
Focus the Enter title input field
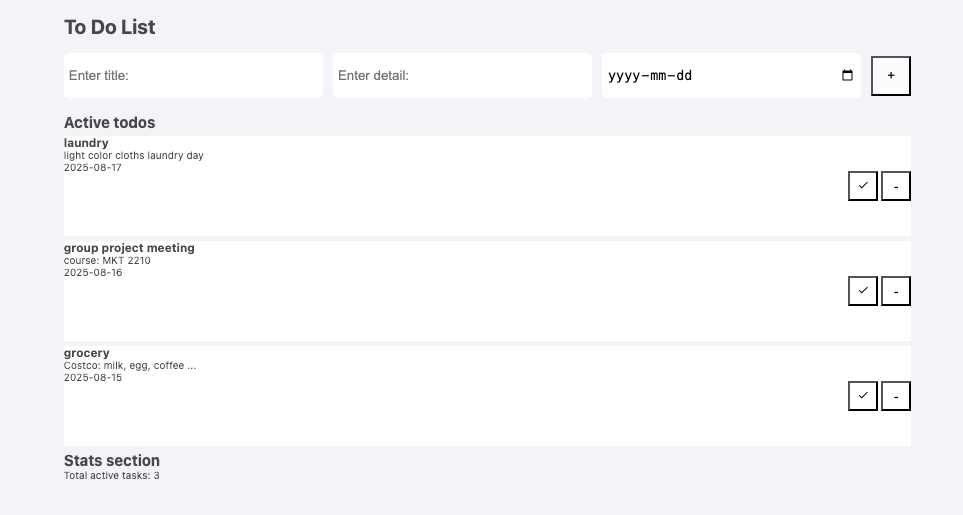(x=193, y=76)
